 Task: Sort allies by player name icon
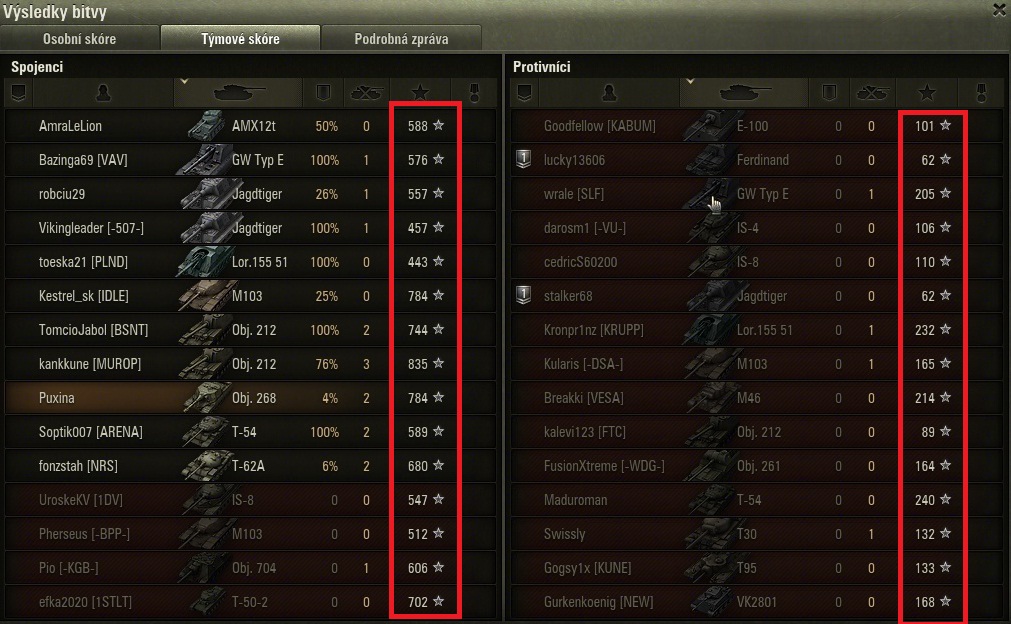tap(103, 93)
